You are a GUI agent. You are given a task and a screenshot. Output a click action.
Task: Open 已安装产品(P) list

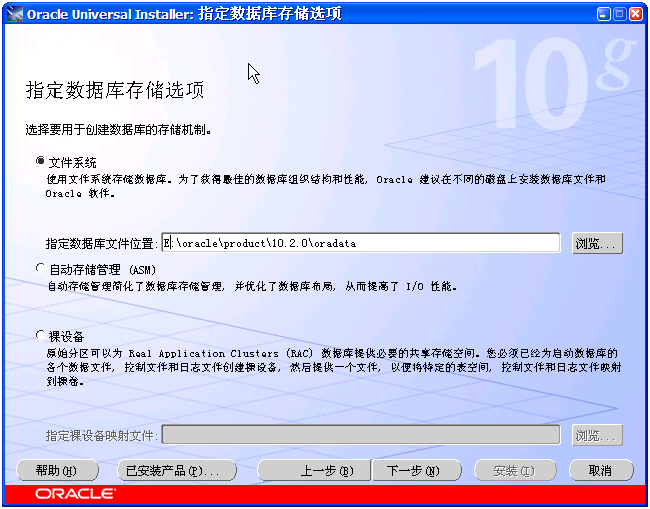point(177,470)
